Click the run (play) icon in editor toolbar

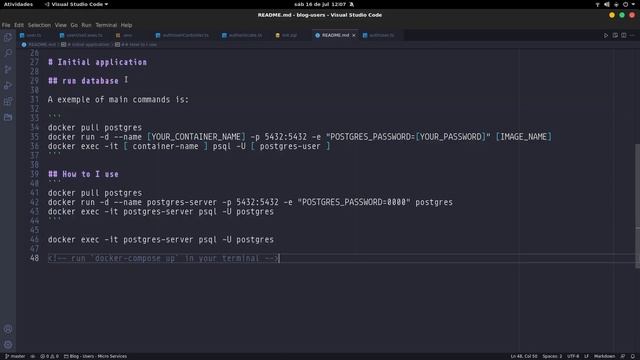tap(606, 36)
